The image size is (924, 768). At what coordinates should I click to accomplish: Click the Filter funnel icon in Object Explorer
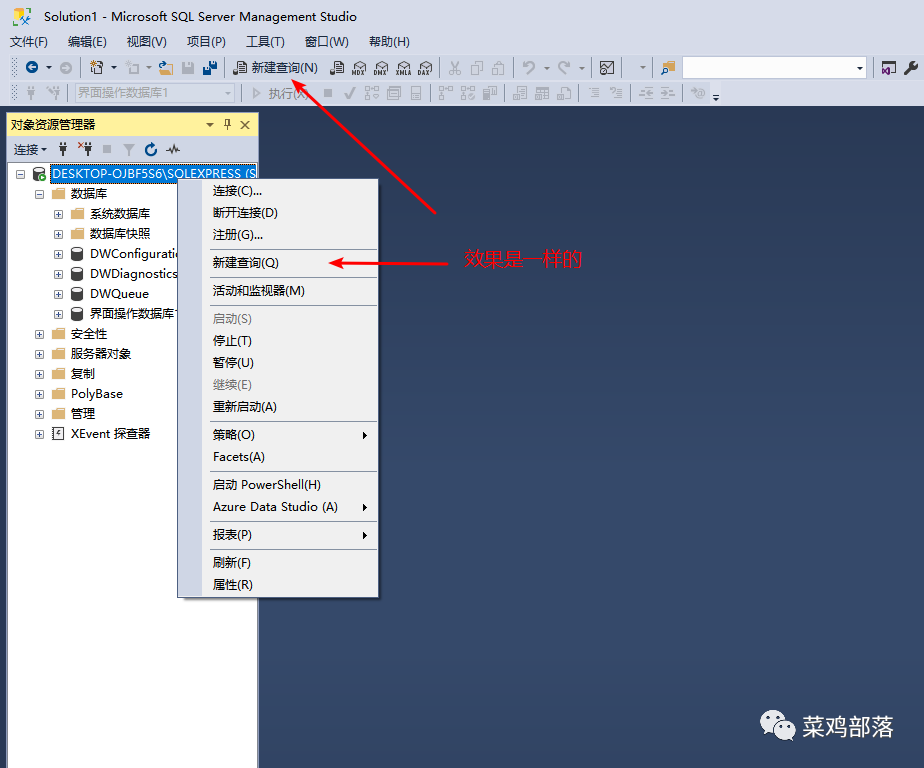tap(128, 150)
